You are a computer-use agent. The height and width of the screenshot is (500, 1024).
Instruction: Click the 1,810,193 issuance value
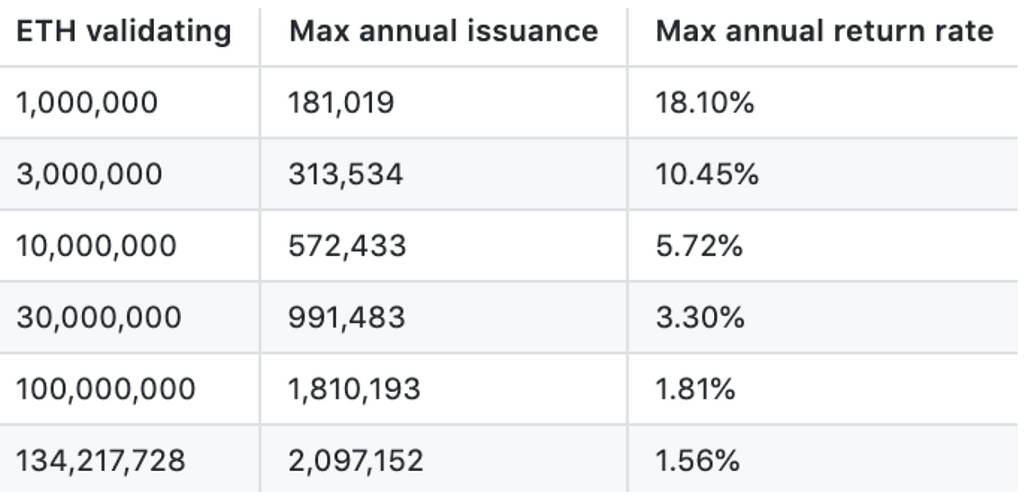pos(355,389)
